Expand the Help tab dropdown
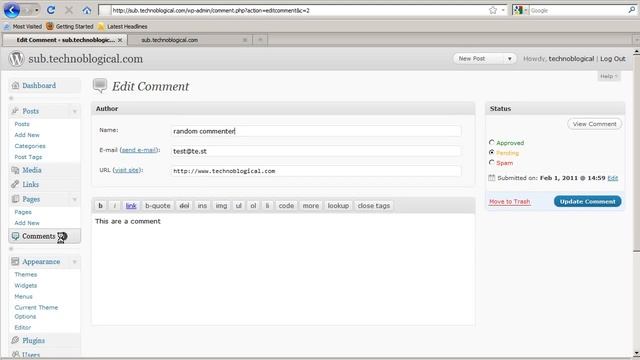This screenshot has height=360, width=640. (x=609, y=76)
